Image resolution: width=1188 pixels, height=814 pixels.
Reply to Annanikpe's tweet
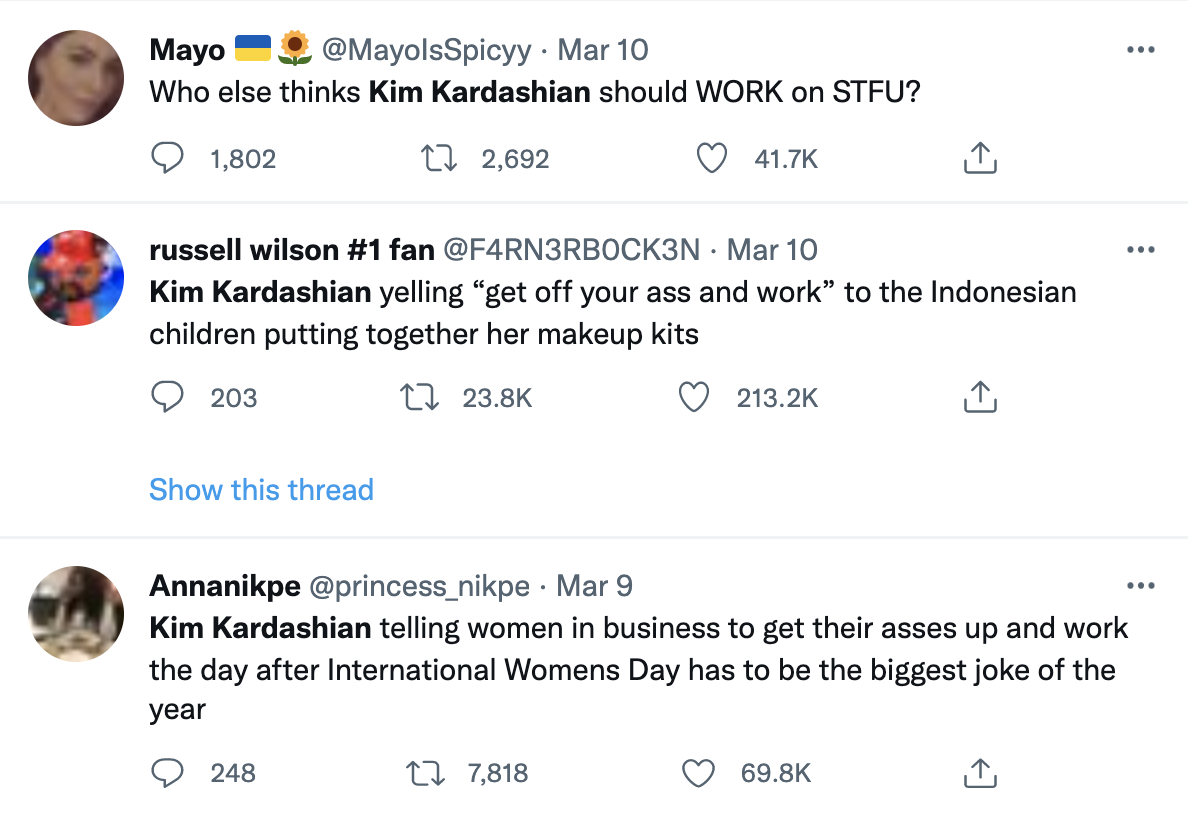[165, 772]
